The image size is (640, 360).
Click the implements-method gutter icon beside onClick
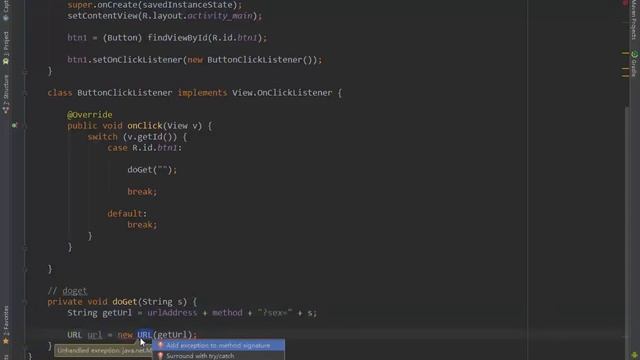point(14,125)
